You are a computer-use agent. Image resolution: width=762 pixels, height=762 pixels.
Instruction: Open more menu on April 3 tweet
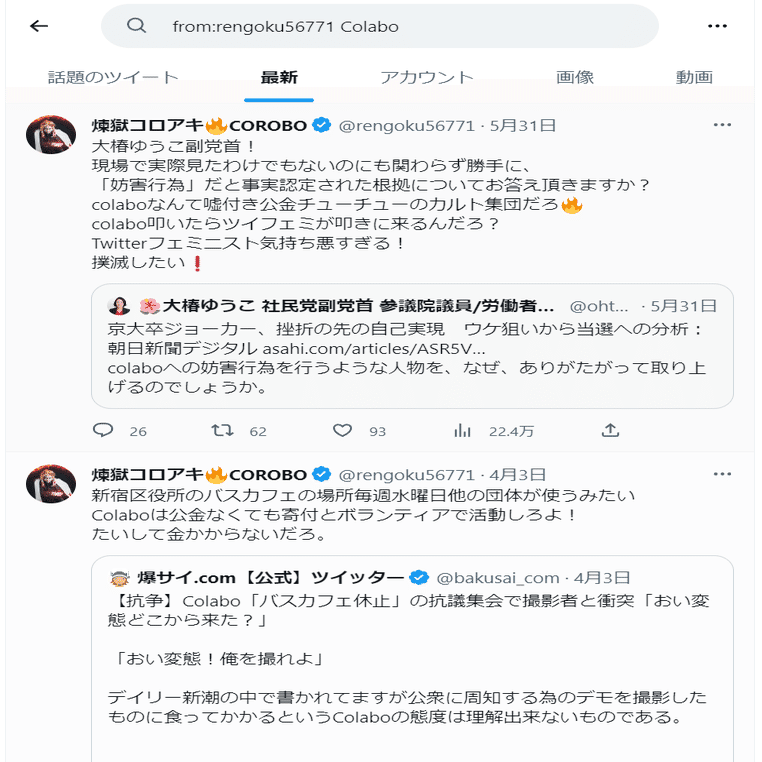722,474
